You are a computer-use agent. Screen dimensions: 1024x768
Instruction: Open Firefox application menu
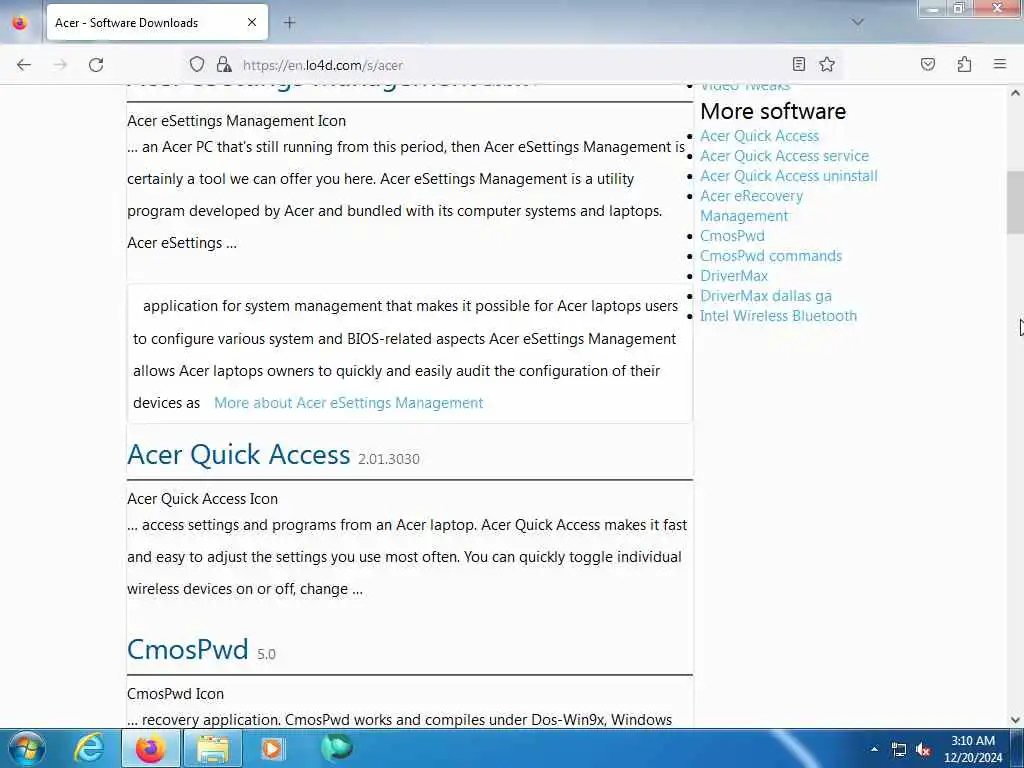[1000, 64]
